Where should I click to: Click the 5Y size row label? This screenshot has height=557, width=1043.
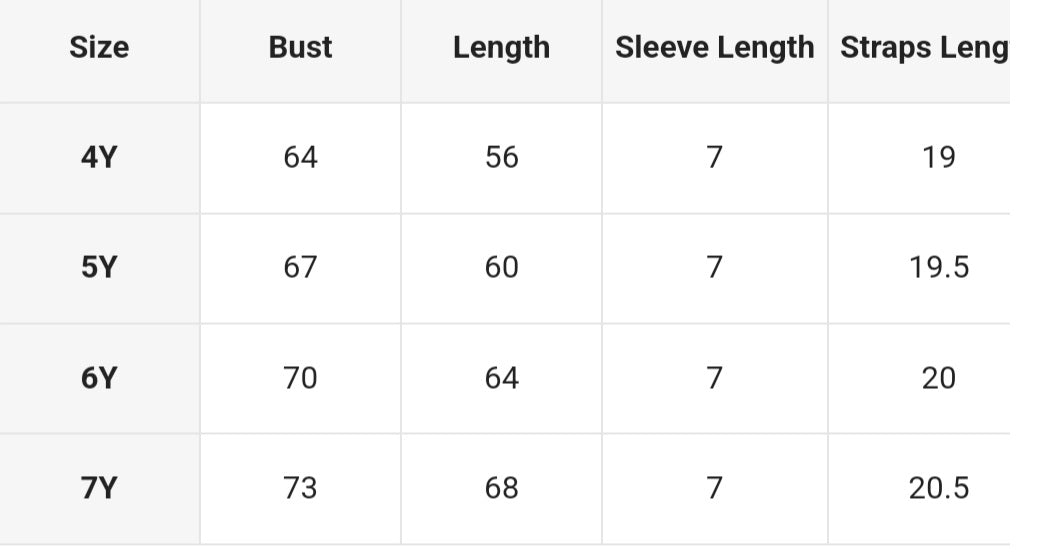[99, 268]
